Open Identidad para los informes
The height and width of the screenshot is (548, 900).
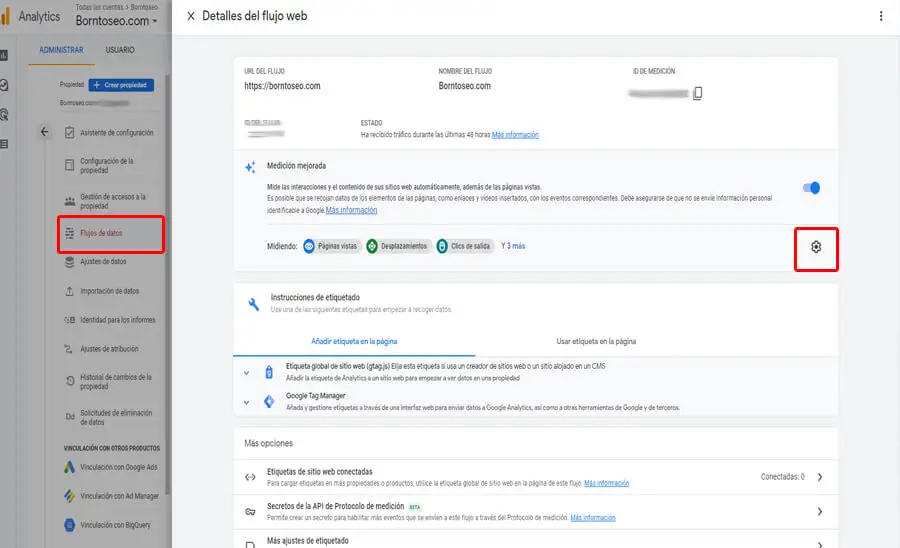pos(109,320)
